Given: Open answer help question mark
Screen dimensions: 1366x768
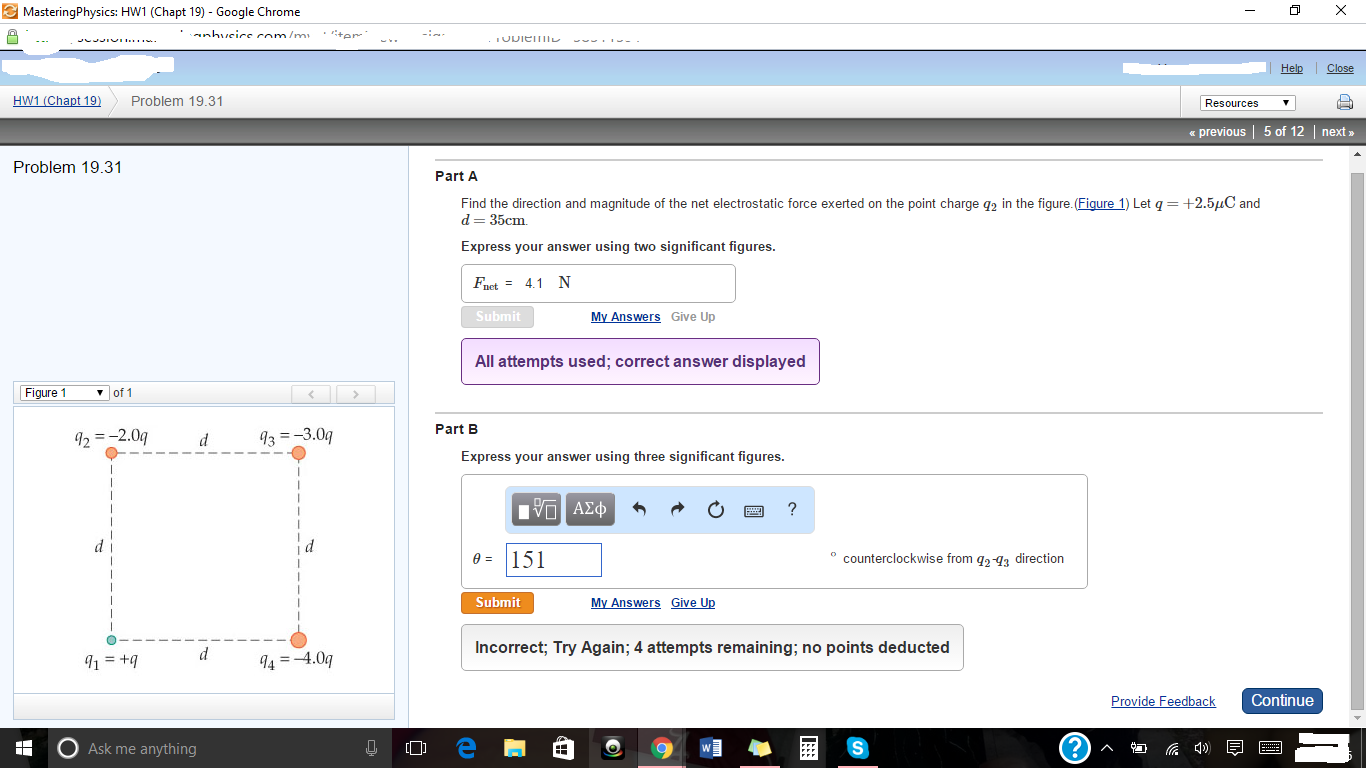Looking at the screenshot, I should [x=792, y=509].
